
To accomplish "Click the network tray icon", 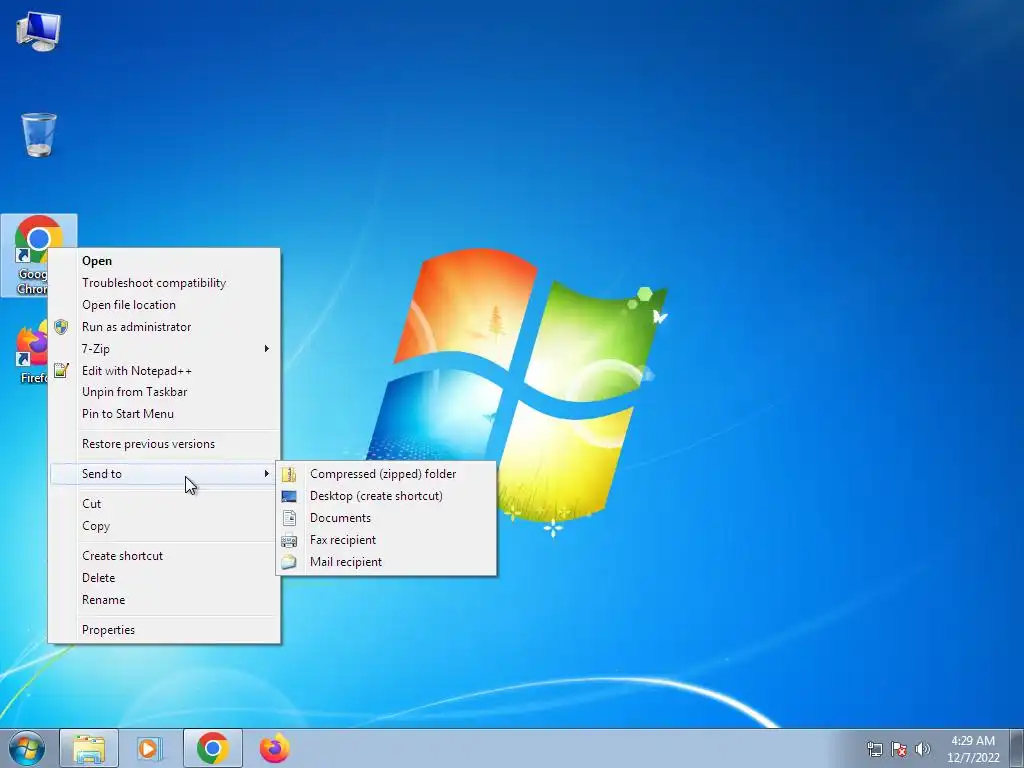I will (x=874, y=749).
